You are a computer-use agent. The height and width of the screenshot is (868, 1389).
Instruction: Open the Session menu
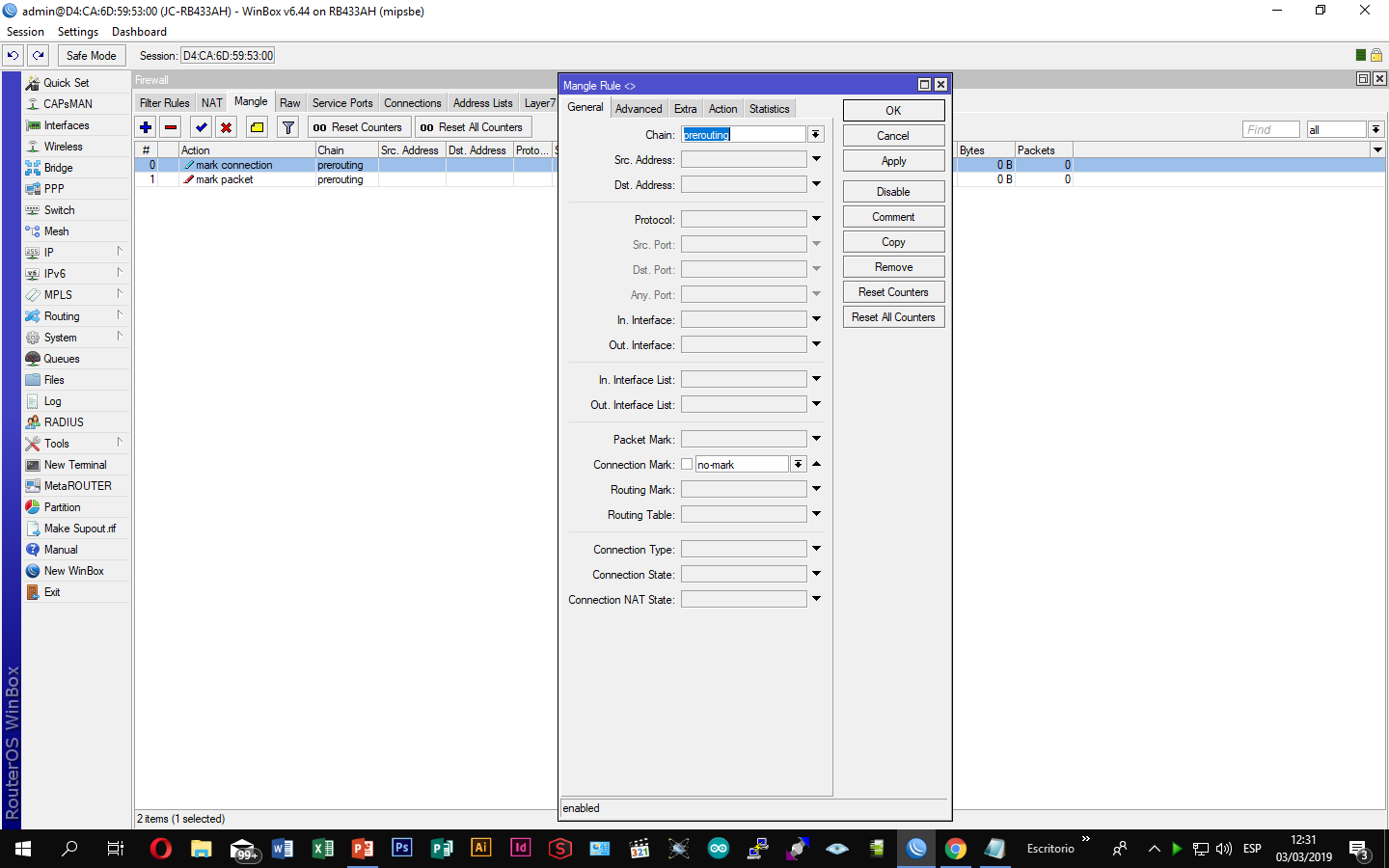(26, 32)
